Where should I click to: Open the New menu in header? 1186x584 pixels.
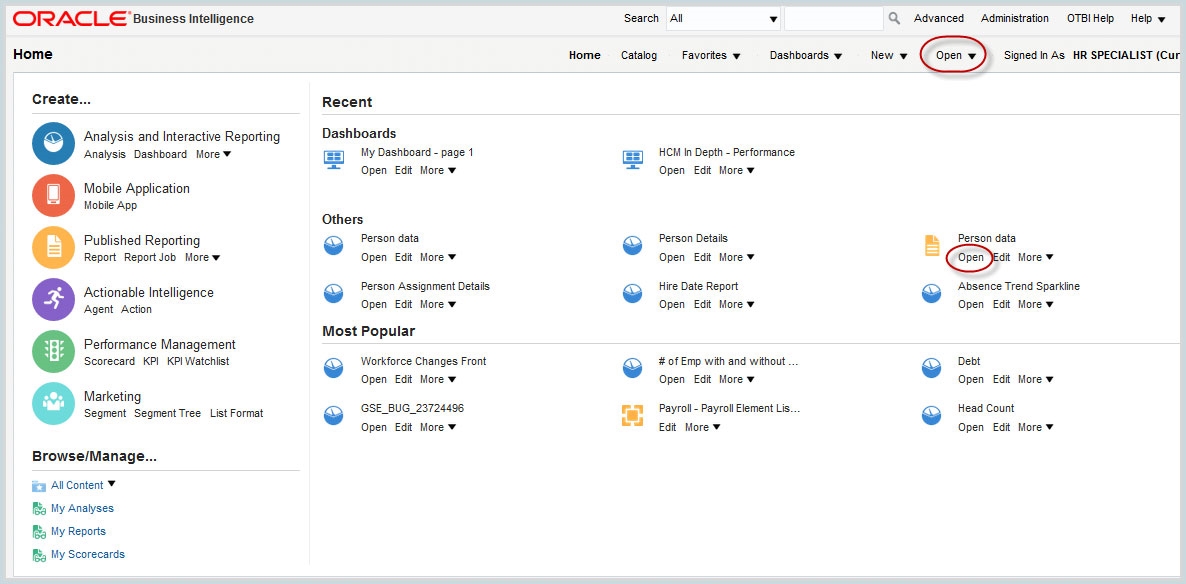888,56
